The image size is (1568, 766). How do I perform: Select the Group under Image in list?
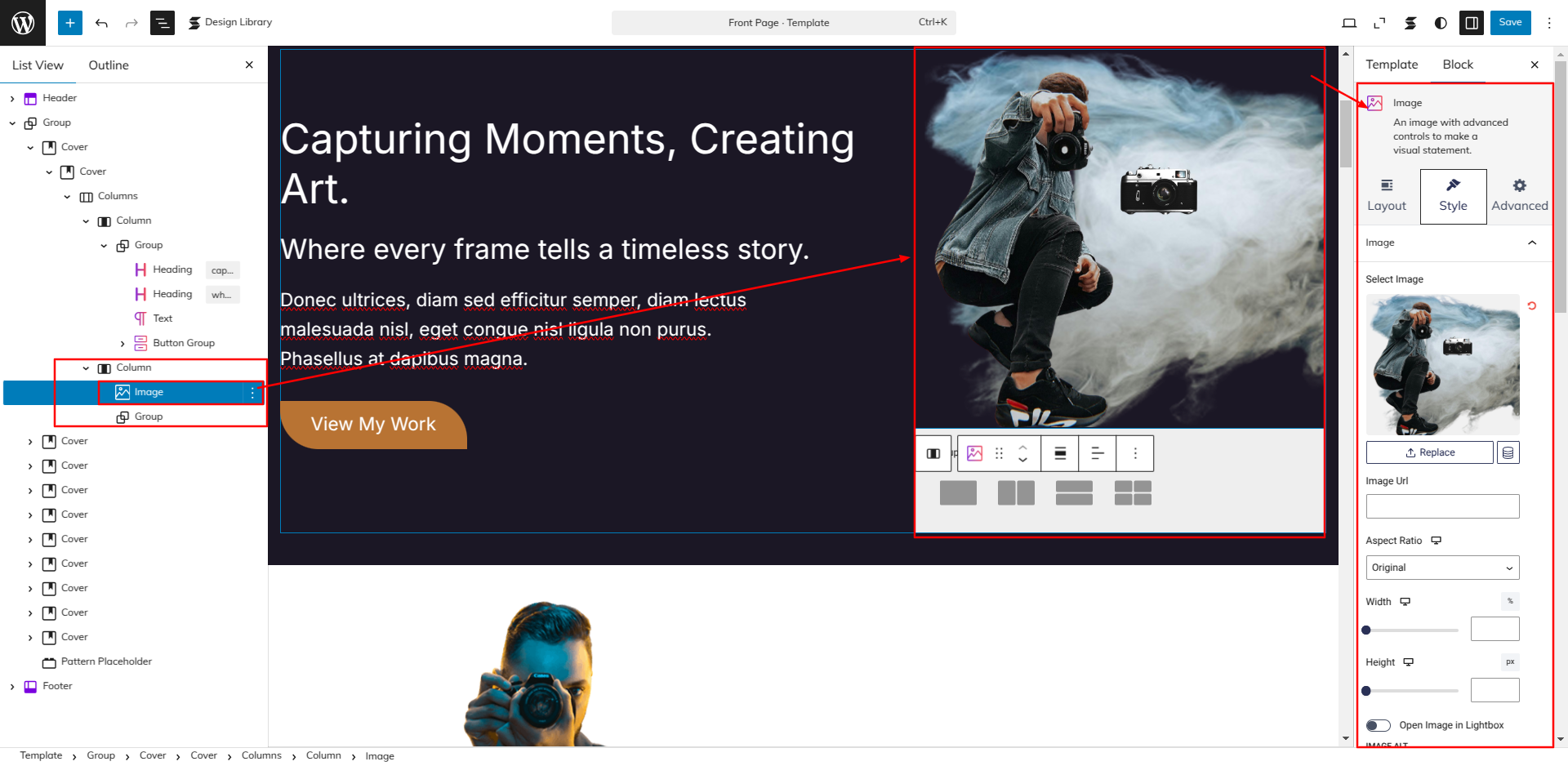(149, 416)
